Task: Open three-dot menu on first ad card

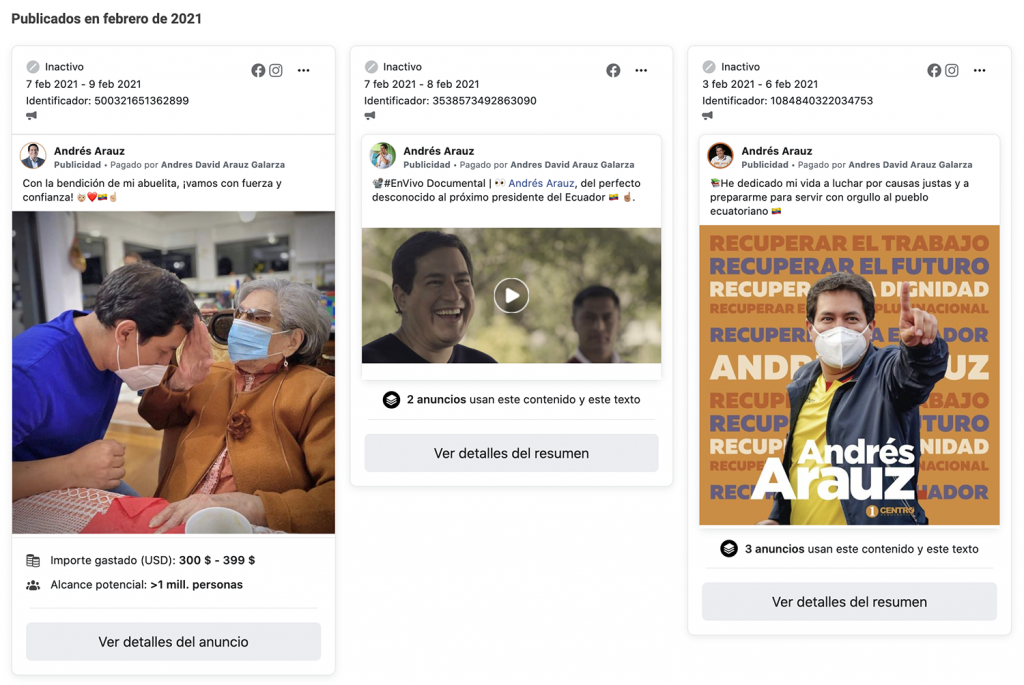Action: [304, 70]
